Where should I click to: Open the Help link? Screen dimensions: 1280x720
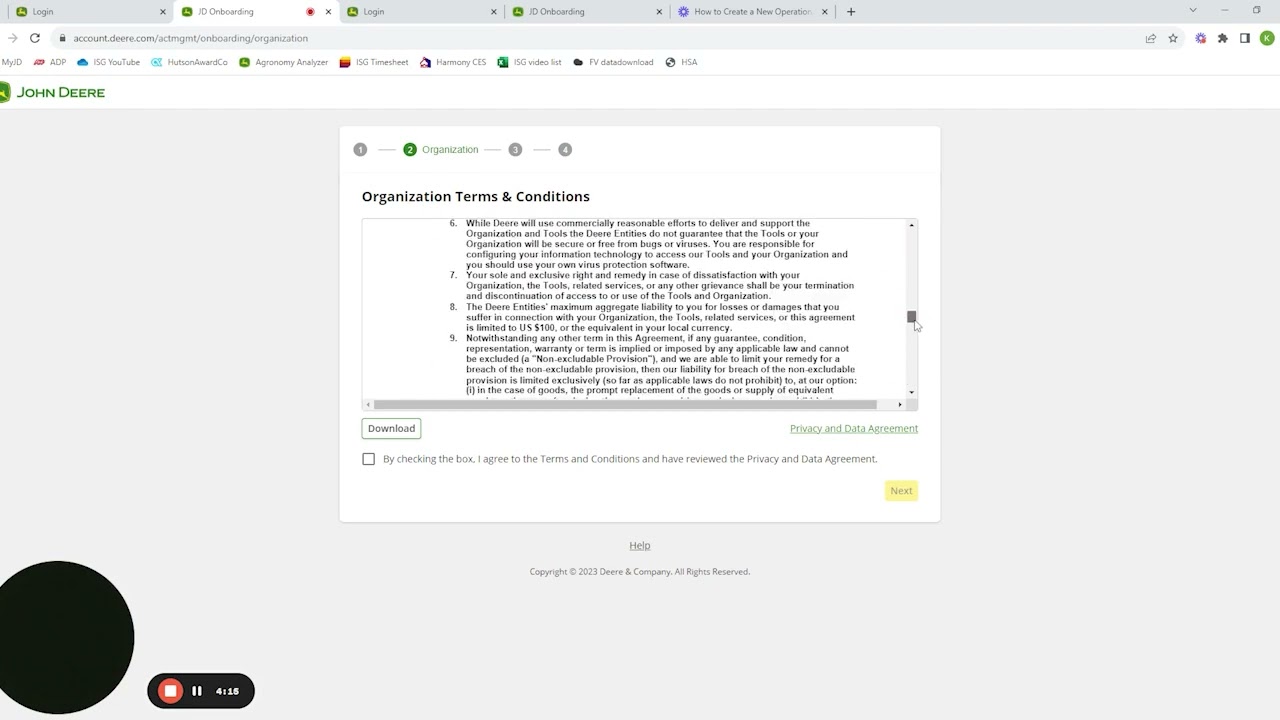point(640,545)
